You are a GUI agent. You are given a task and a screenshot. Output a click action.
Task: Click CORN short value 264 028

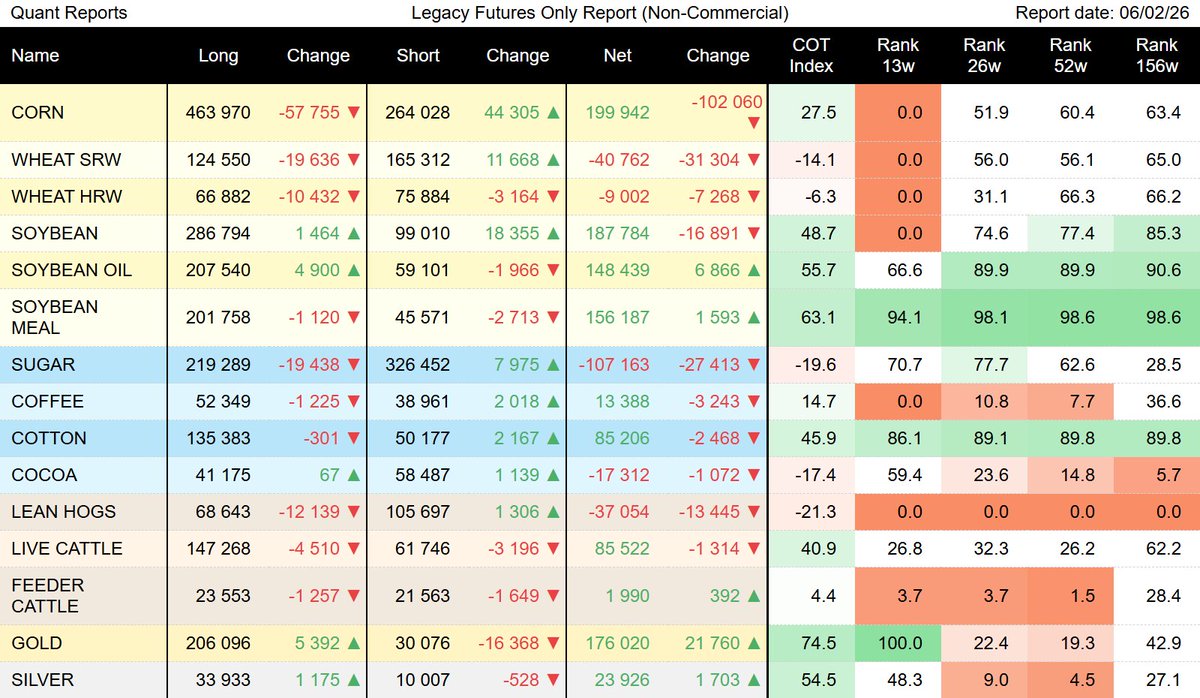click(418, 113)
